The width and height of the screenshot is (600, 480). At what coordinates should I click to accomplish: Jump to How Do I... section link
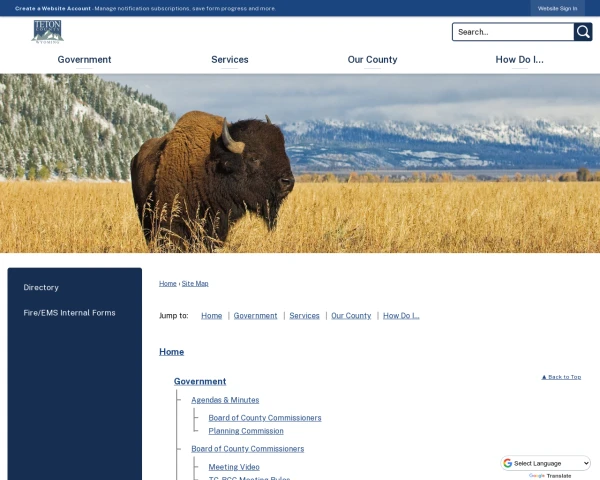[401, 316]
